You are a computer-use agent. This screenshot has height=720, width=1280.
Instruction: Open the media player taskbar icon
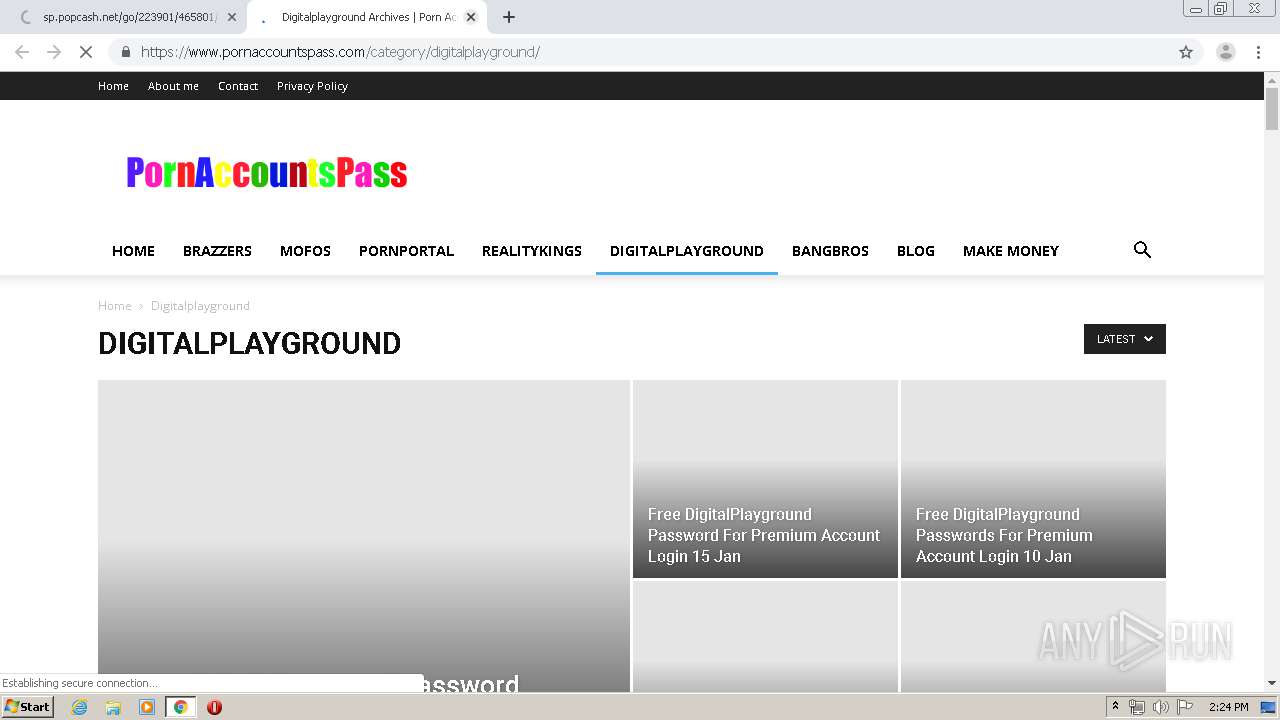(147, 707)
